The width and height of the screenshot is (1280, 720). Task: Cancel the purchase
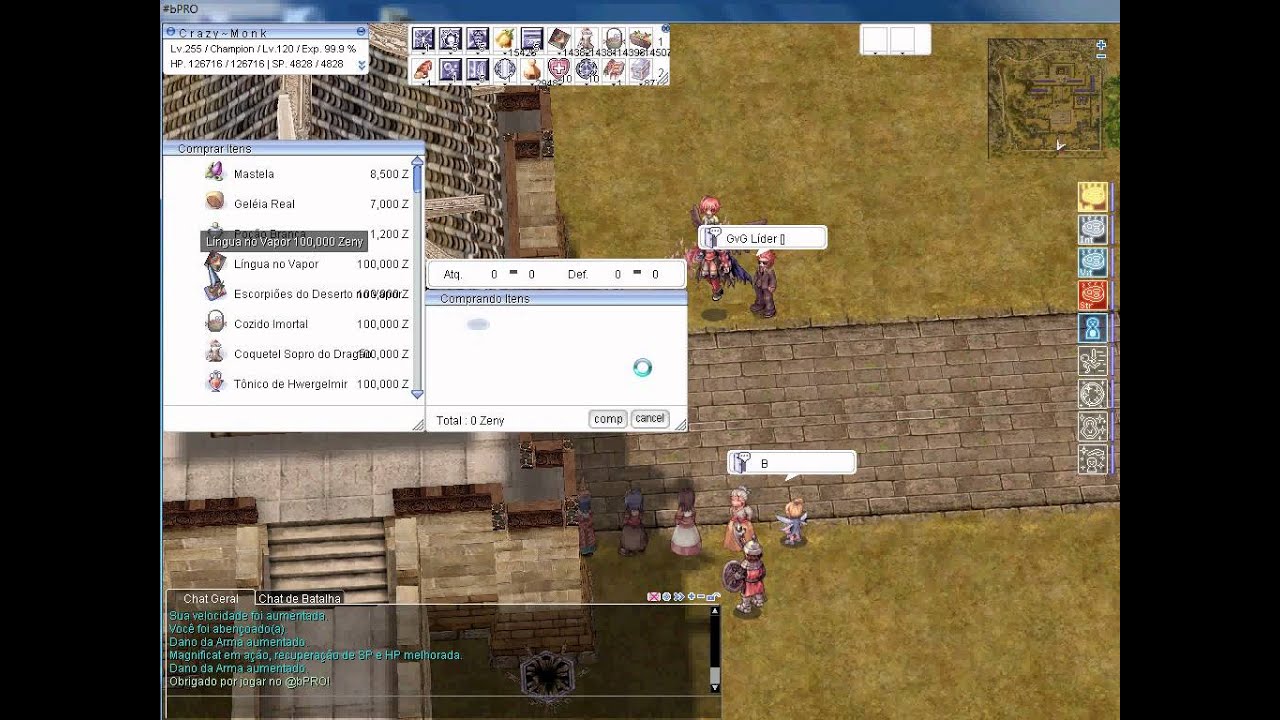(650, 419)
